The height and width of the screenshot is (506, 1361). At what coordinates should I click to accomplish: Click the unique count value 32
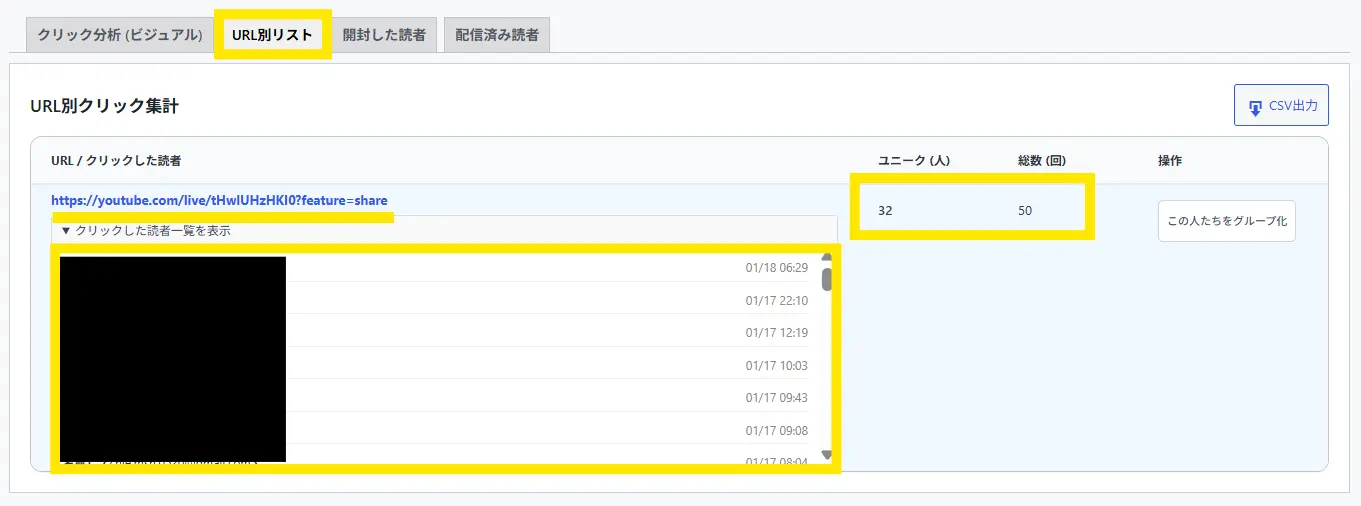pyautogui.click(x=885, y=211)
